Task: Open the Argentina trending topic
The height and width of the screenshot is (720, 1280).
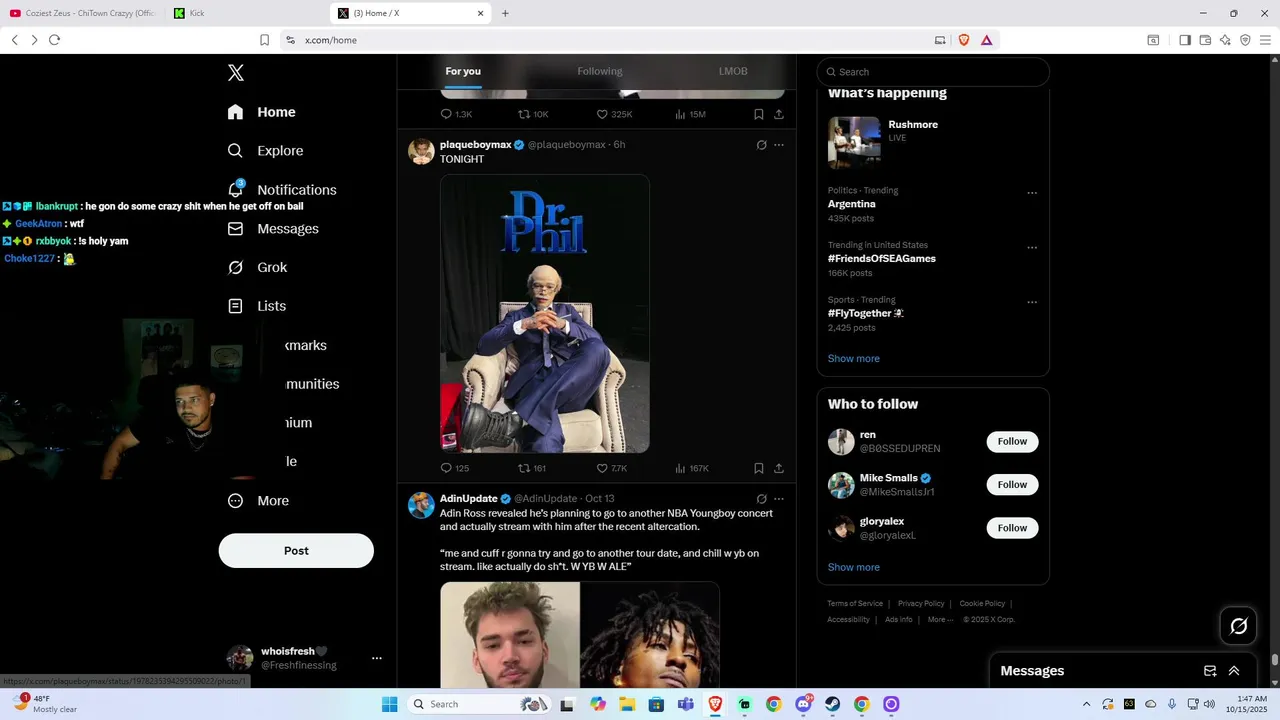Action: pos(852,204)
